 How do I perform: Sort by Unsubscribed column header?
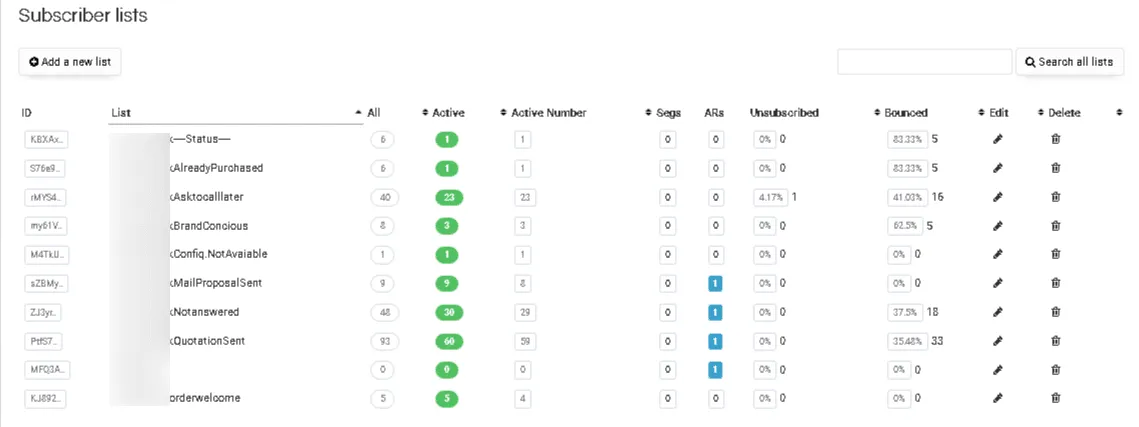click(x=784, y=113)
